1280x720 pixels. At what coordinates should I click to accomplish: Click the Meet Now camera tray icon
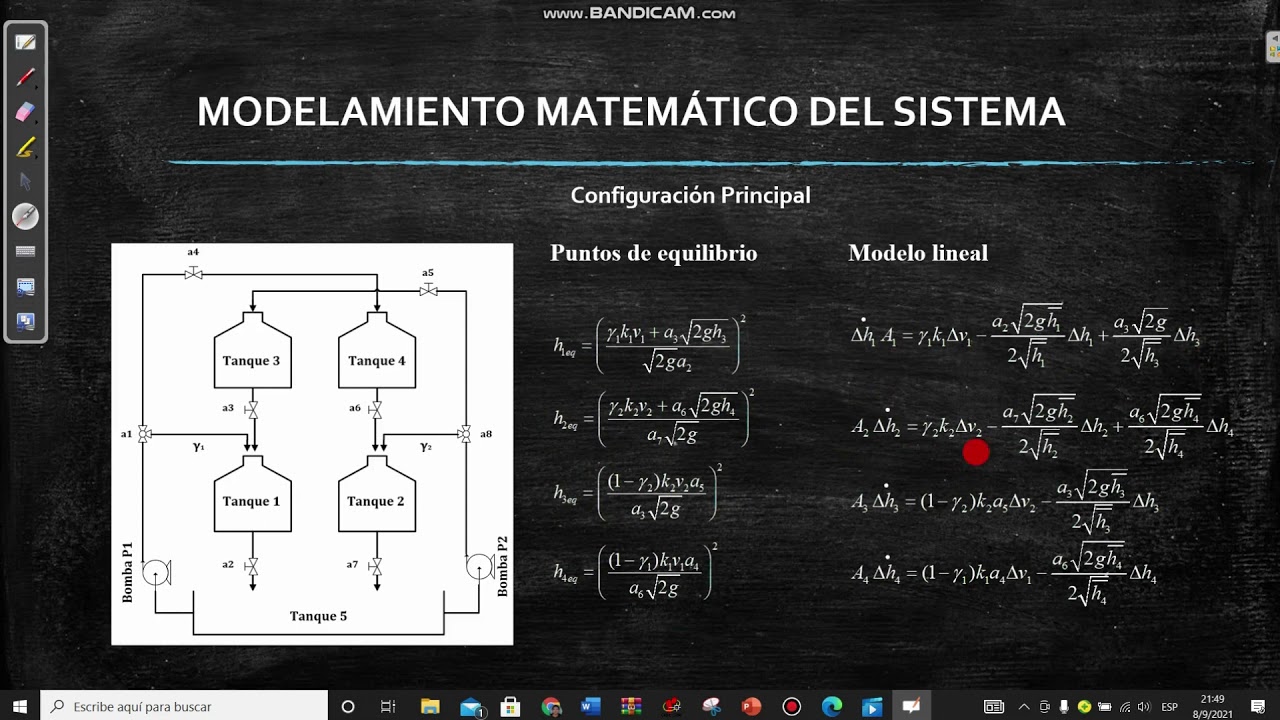tap(1045, 707)
